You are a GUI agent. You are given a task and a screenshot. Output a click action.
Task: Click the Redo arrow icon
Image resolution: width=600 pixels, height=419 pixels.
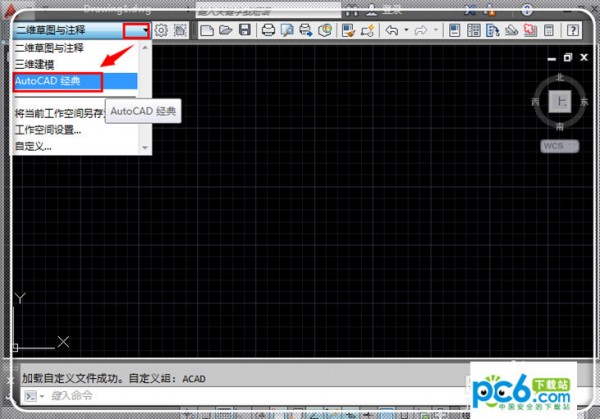pyautogui.click(x=421, y=31)
